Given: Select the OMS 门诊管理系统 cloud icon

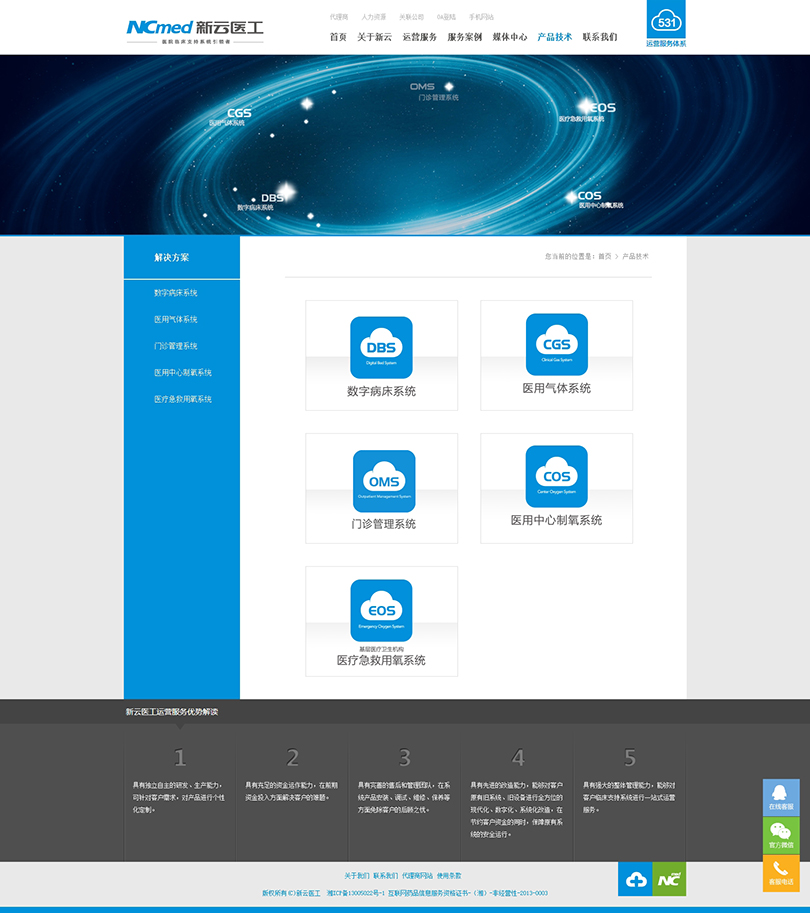Looking at the screenshot, I should 383,481.
